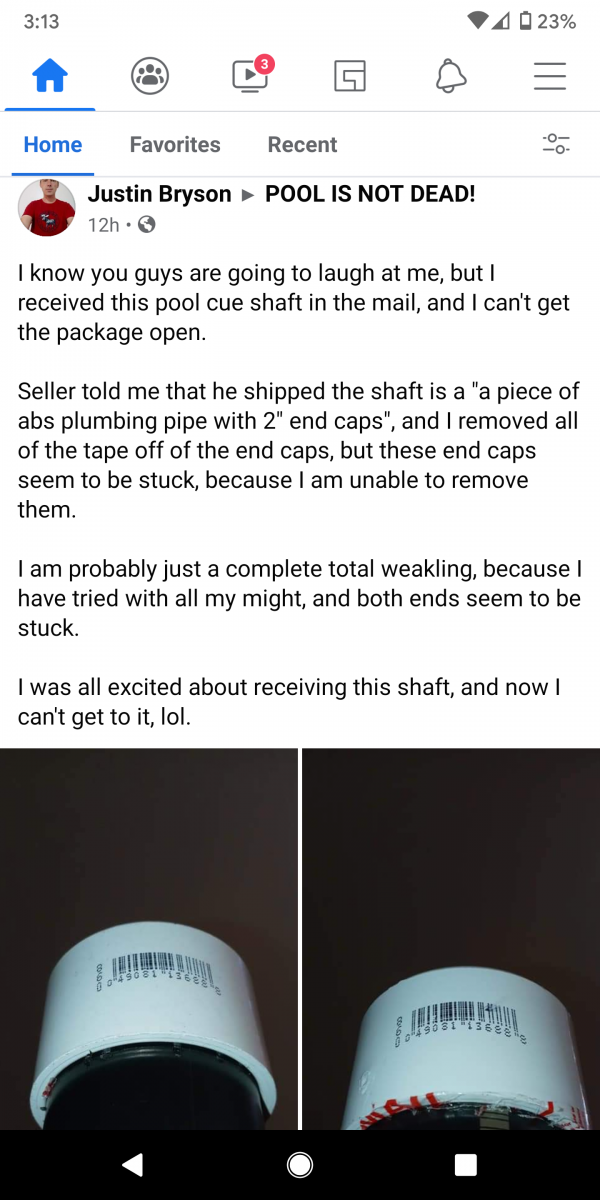Open the feed filter sliders icon
The width and height of the screenshot is (600, 1200).
556,144
